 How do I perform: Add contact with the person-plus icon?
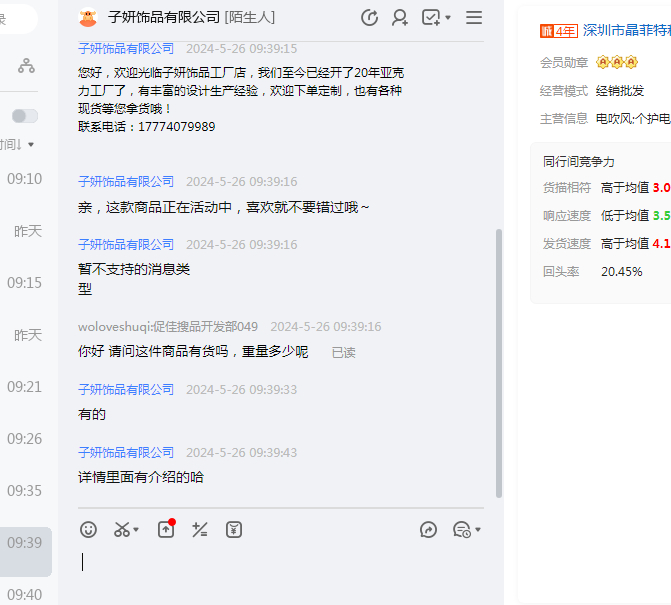click(400, 18)
